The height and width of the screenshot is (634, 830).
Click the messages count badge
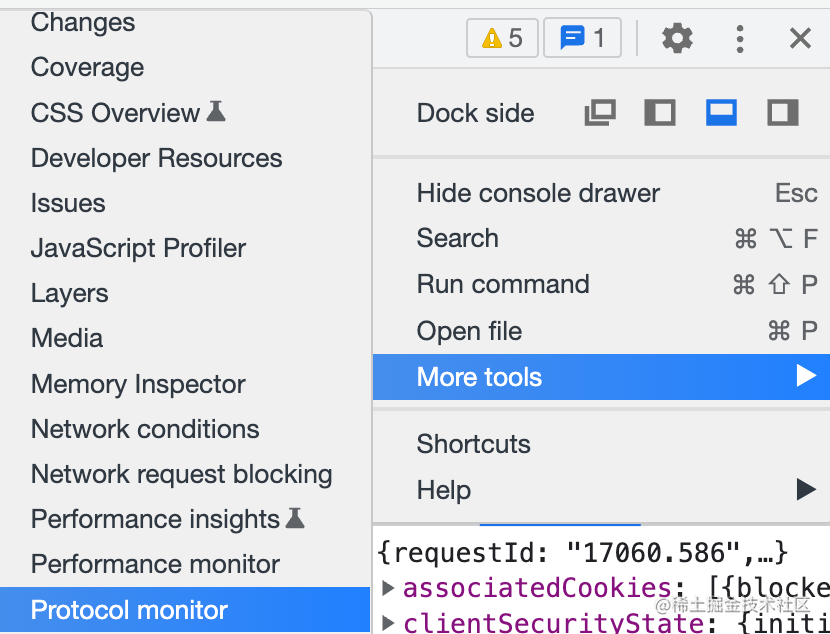(x=582, y=39)
